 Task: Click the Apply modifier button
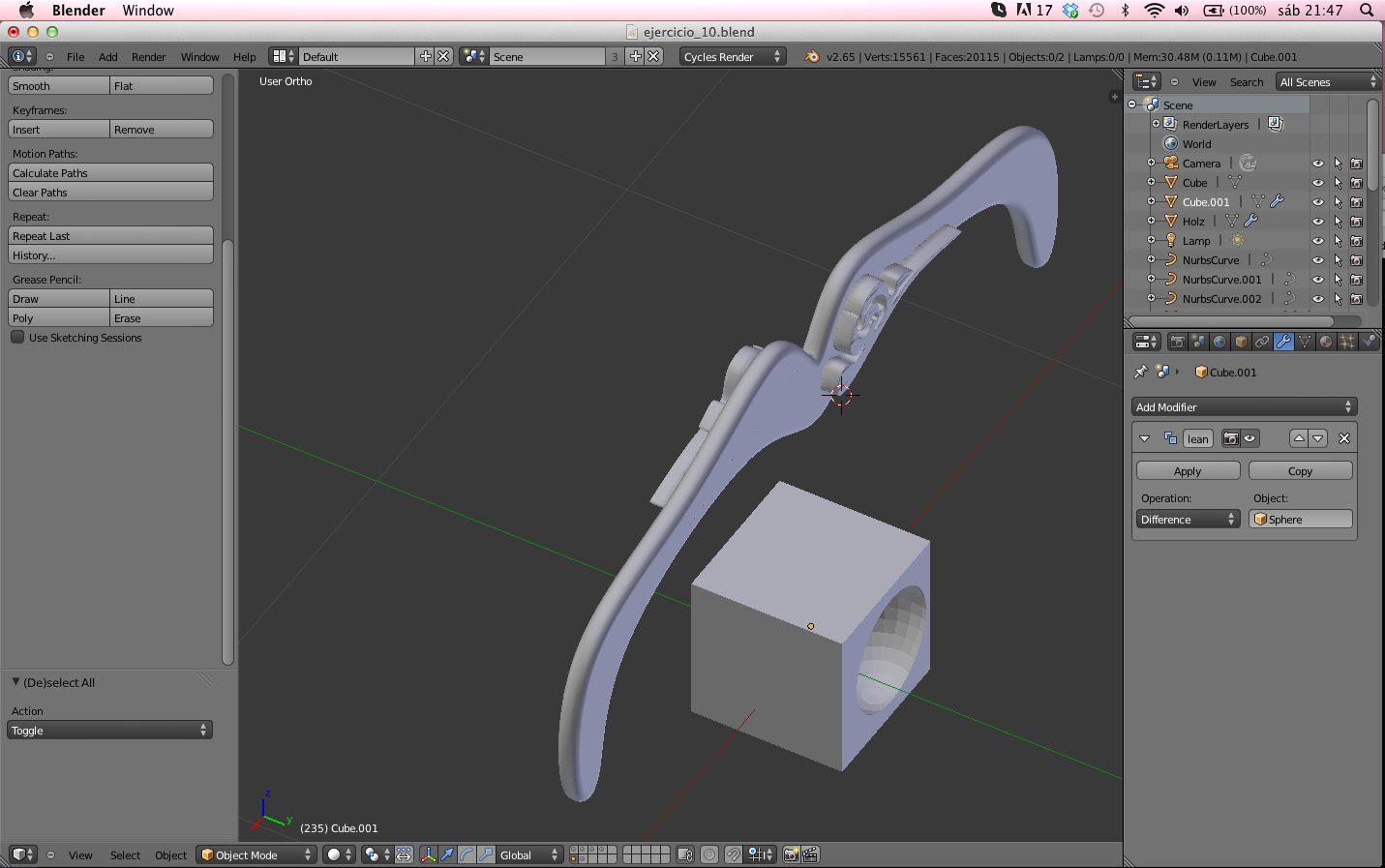(x=1188, y=471)
